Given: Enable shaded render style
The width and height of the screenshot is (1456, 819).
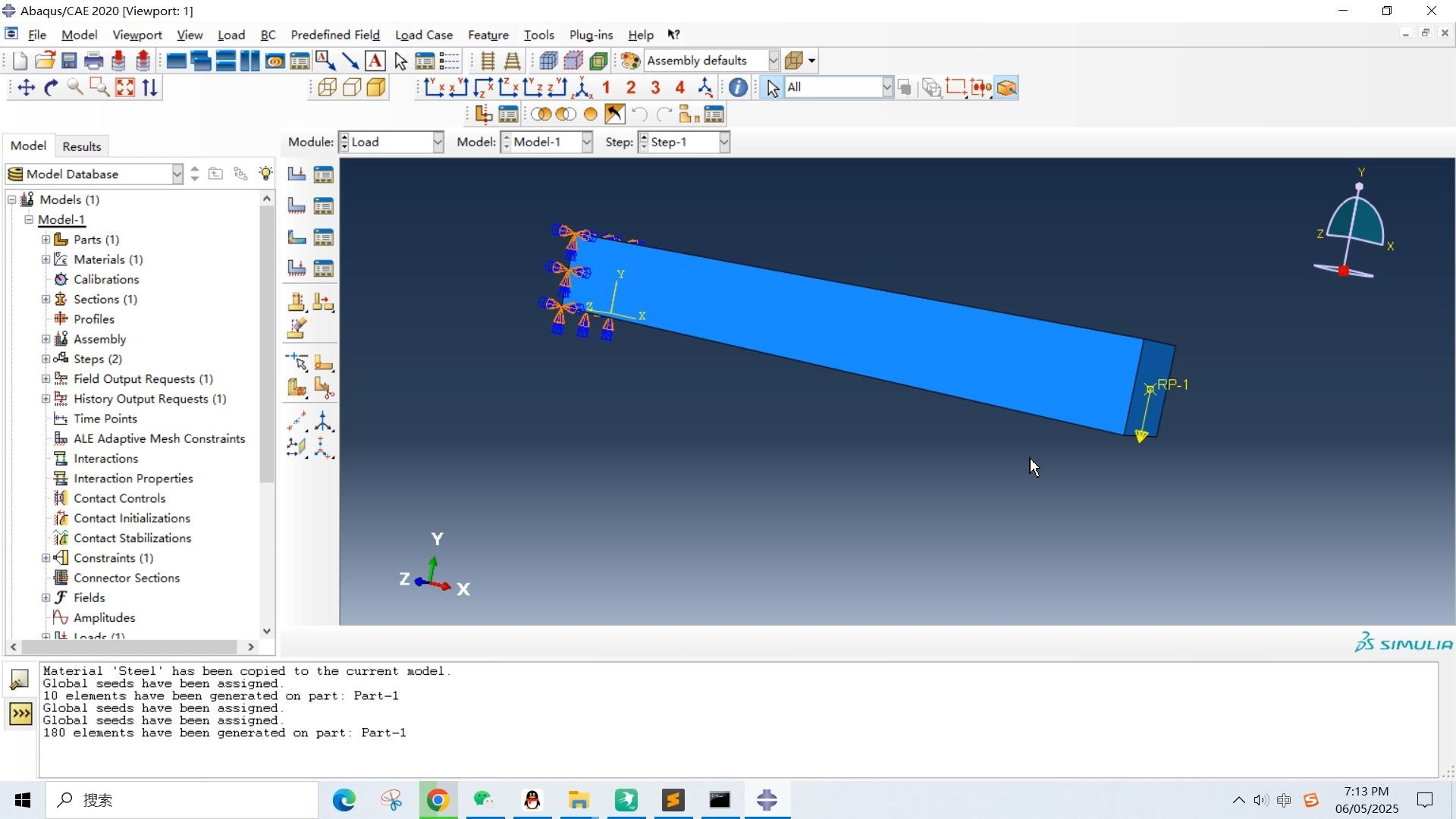Looking at the screenshot, I should 376,88.
